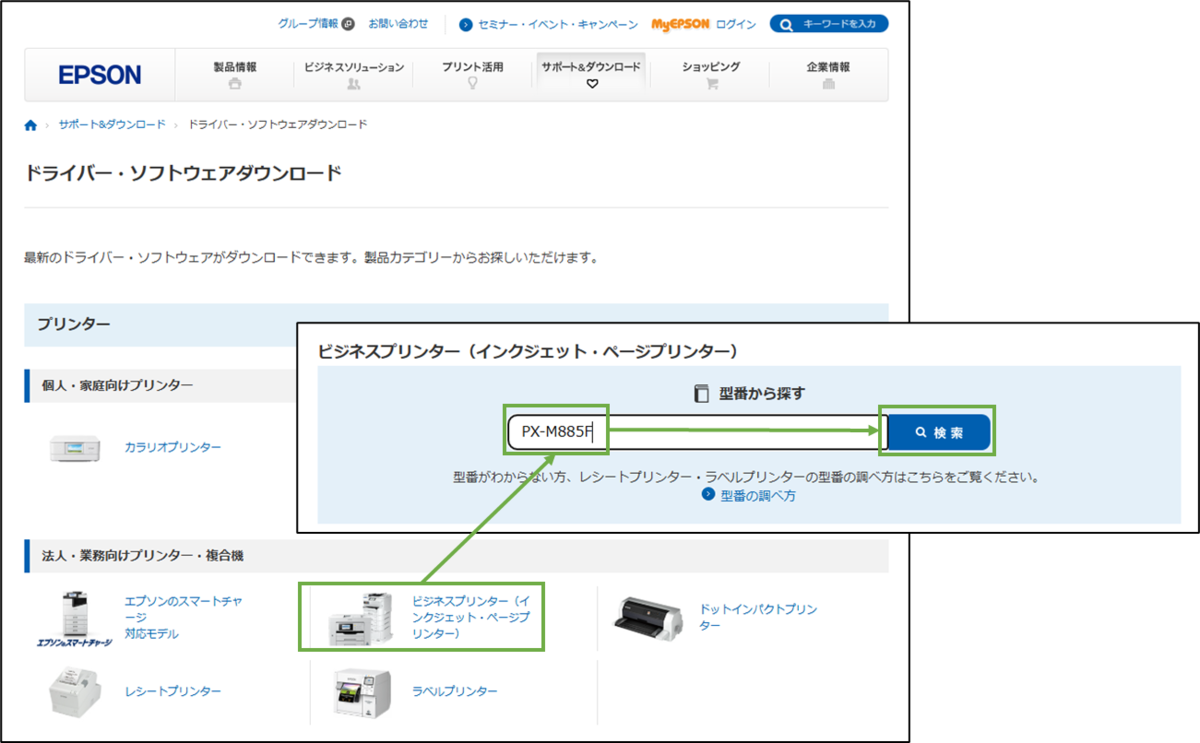Click the Colorio printer thumbnail
This screenshot has width=1200, height=743.
click(x=76, y=448)
